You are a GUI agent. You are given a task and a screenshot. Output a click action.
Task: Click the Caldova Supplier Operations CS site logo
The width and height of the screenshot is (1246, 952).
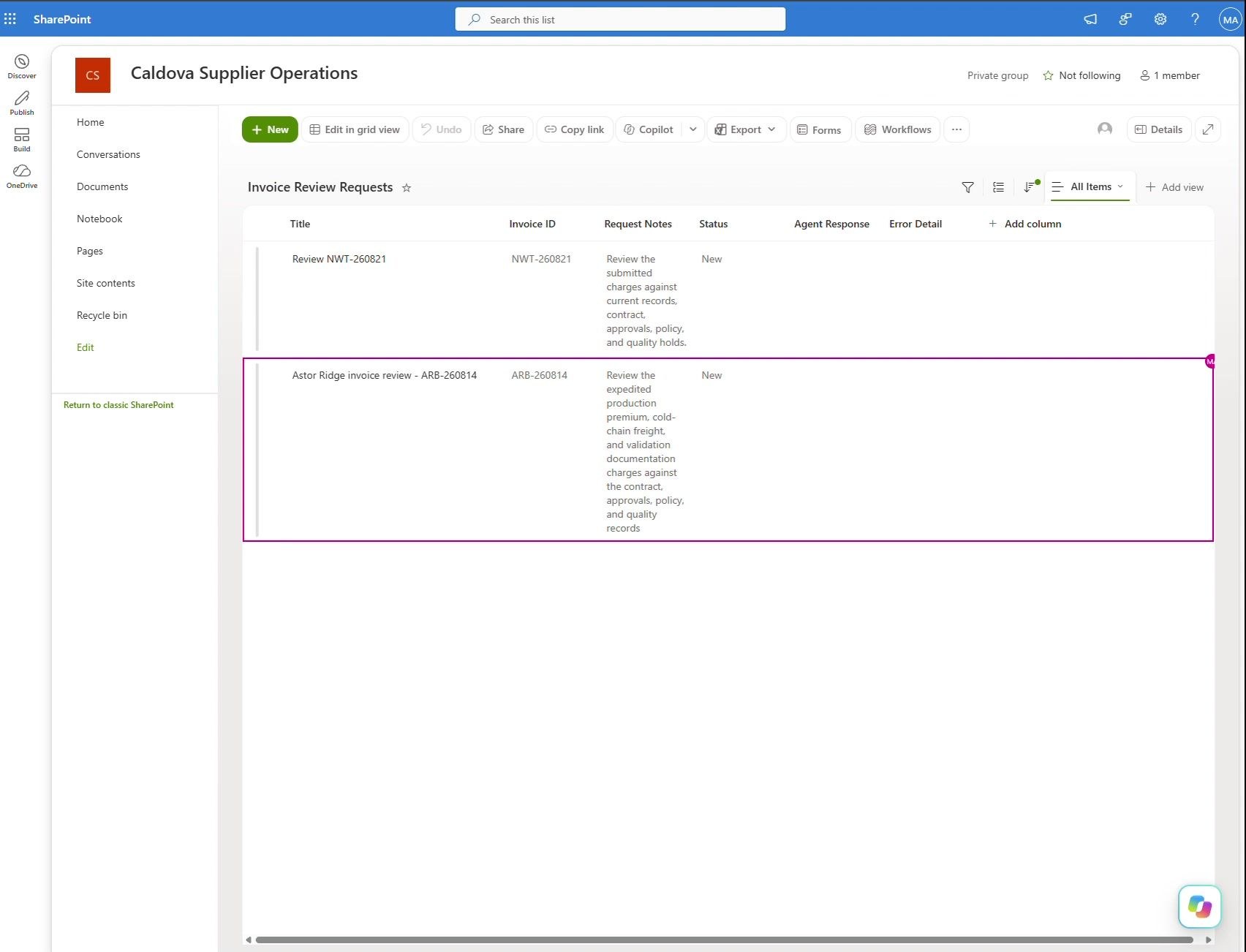coord(93,75)
